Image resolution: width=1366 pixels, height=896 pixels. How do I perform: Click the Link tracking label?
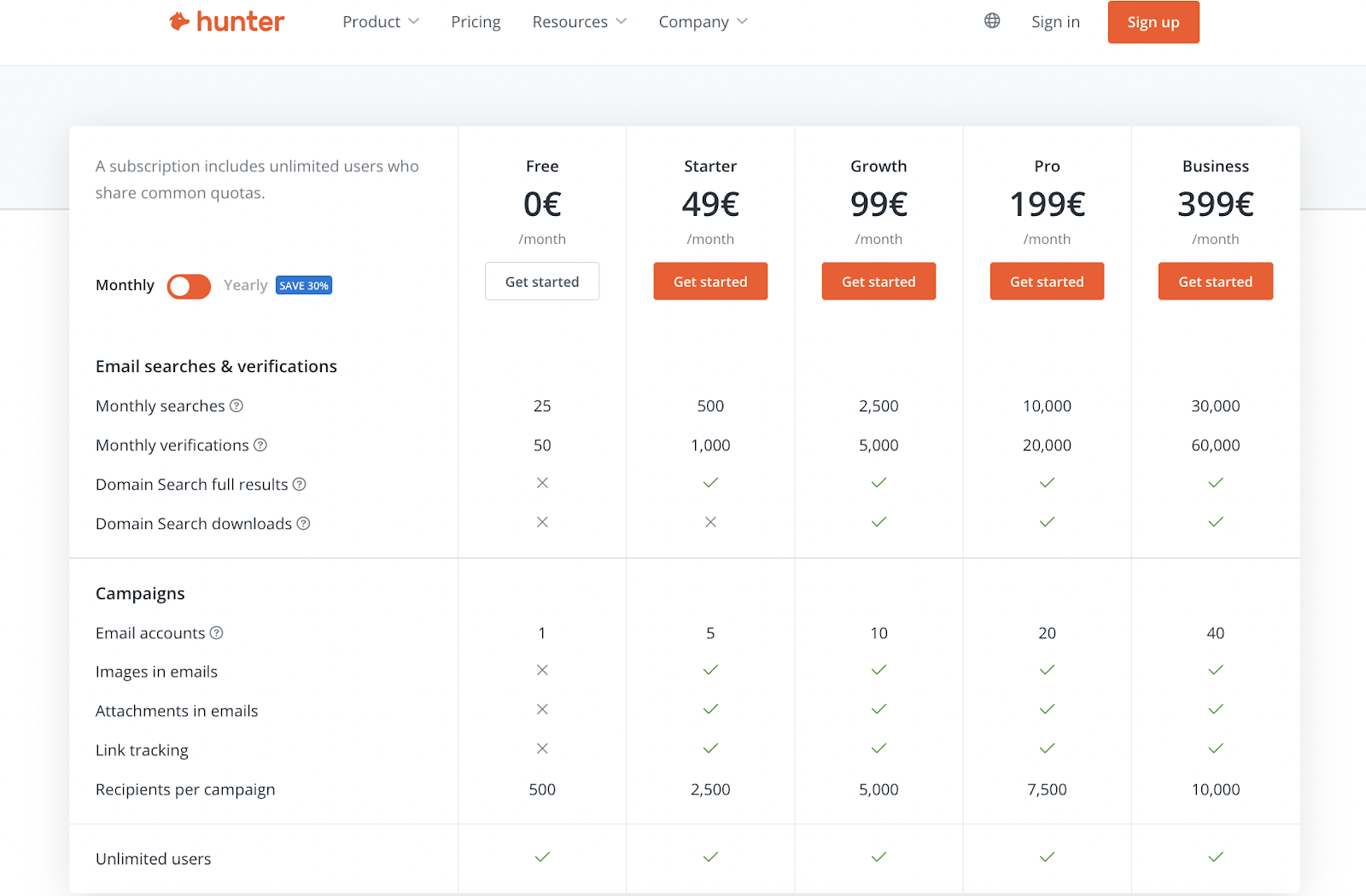click(142, 751)
